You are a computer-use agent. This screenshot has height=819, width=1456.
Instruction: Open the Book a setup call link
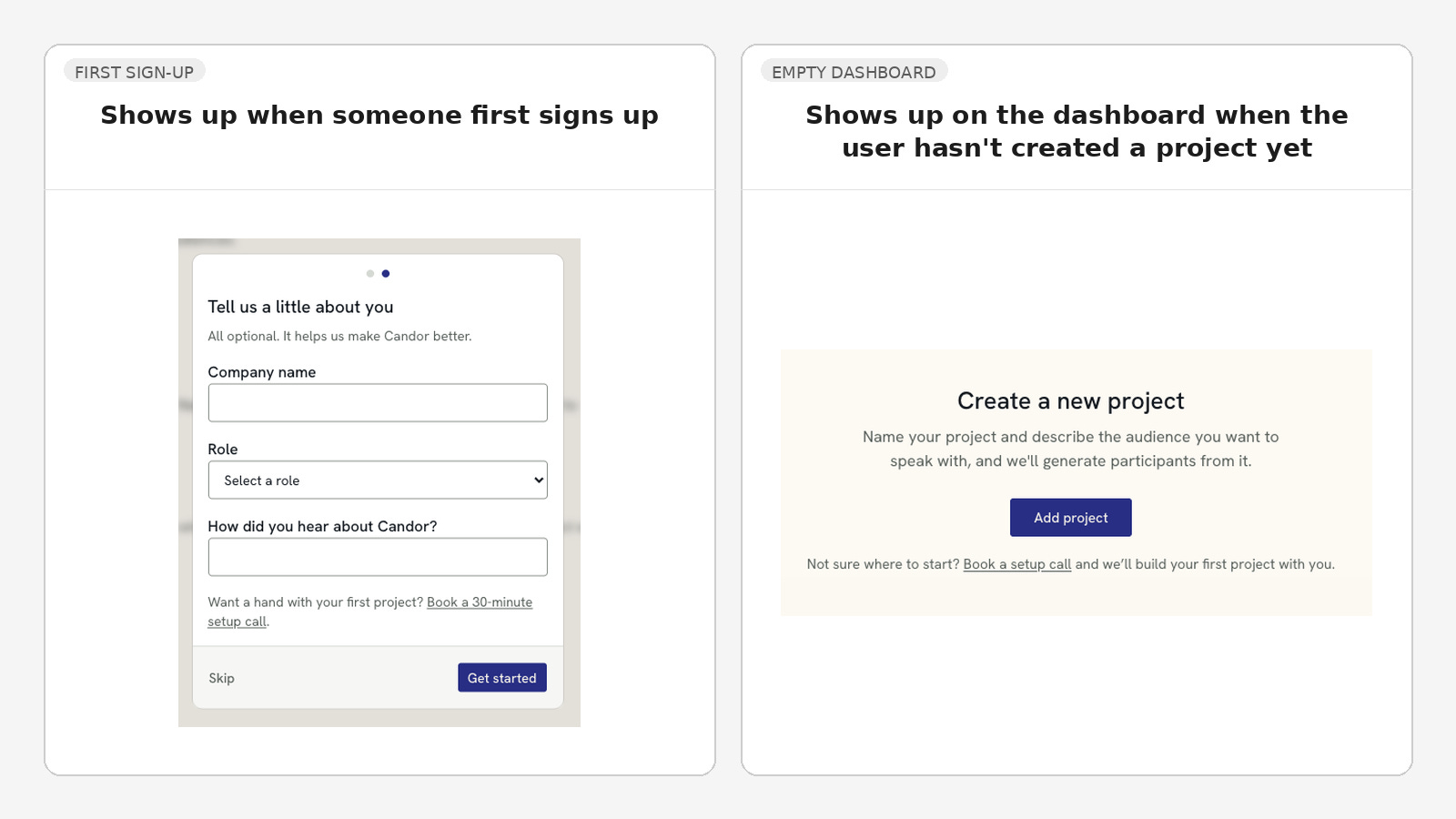(x=1017, y=564)
